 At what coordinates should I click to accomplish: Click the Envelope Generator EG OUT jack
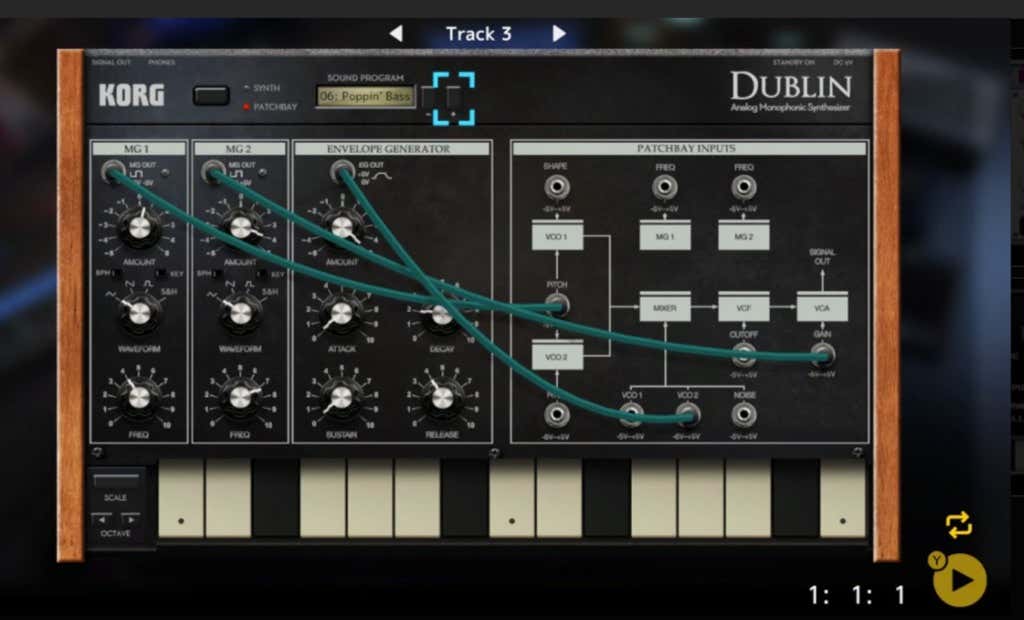click(343, 172)
